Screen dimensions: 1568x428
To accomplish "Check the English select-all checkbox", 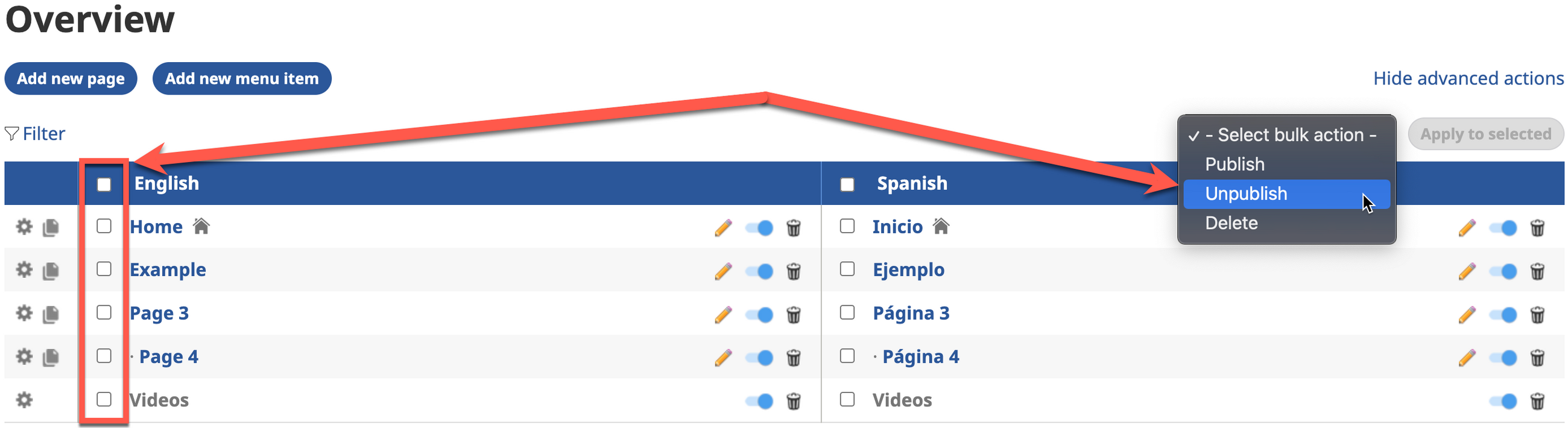I will pyautogui.click(x=104, y=184).
